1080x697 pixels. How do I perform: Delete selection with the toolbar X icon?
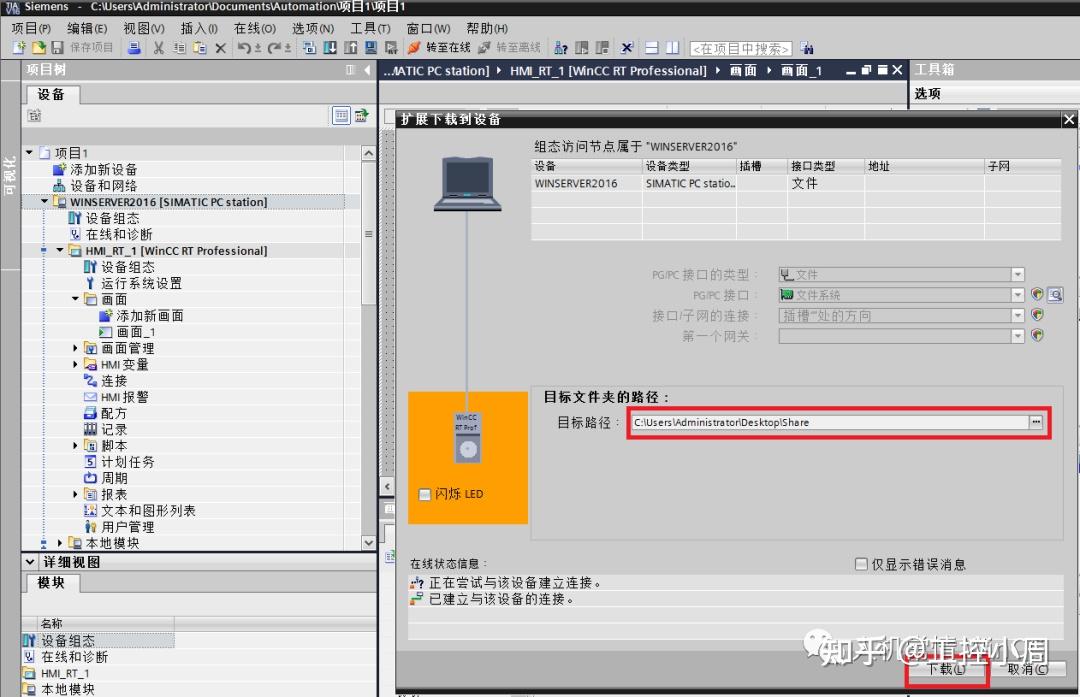click(x=220, y=48)
